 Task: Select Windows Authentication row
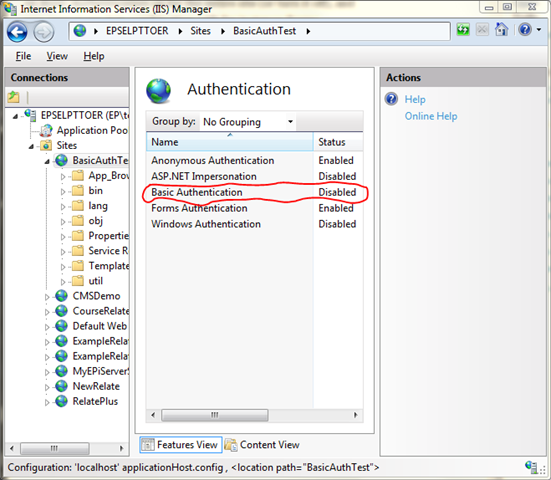255,224
